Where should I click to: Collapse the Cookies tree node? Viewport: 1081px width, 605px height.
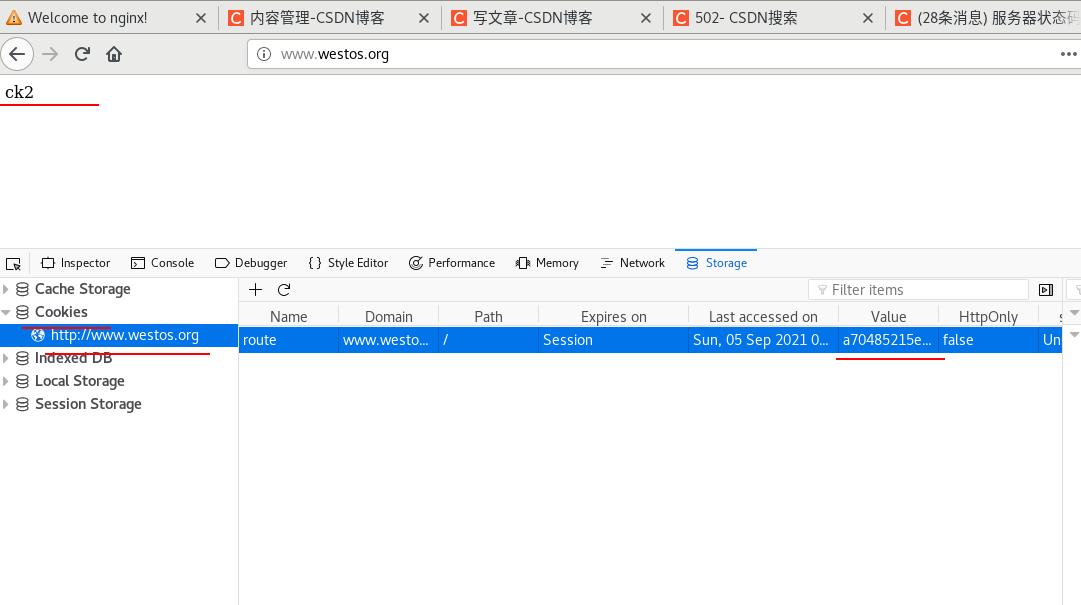tap(6, 312)
